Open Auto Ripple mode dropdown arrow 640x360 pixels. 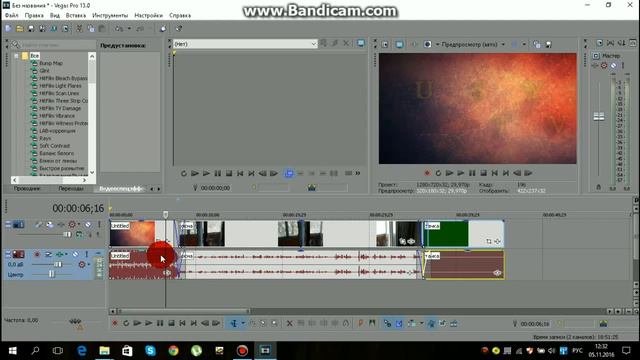pyautogui.click(x=421, y=323)
